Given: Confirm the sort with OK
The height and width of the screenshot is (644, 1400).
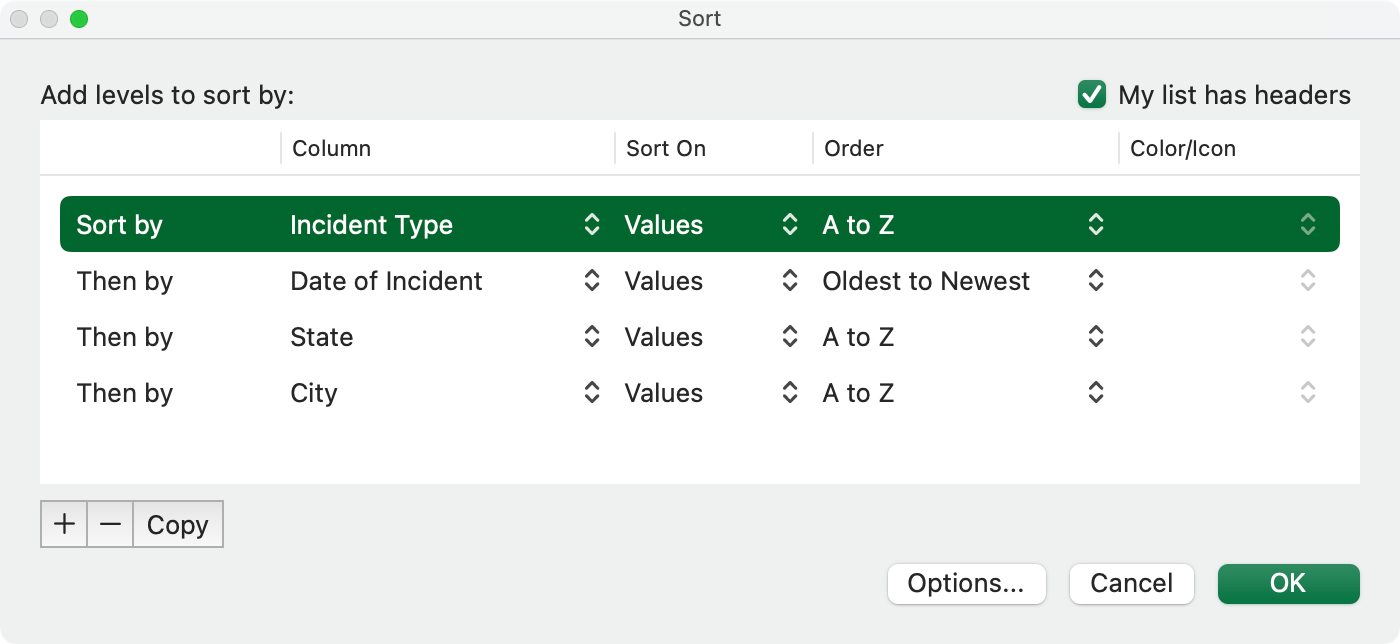Looking at the screenshot, I should [x=1288, y=584].
